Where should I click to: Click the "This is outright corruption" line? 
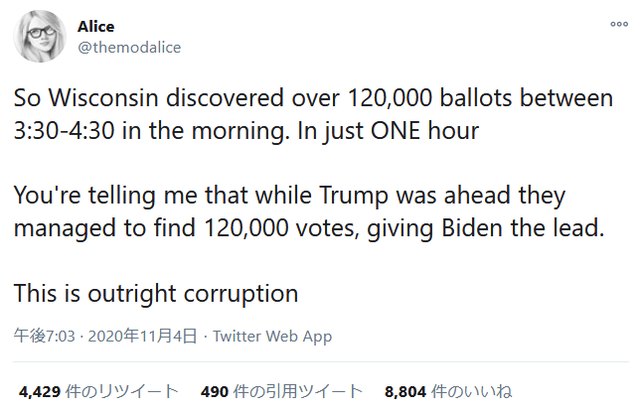click(x=156, y=294)
